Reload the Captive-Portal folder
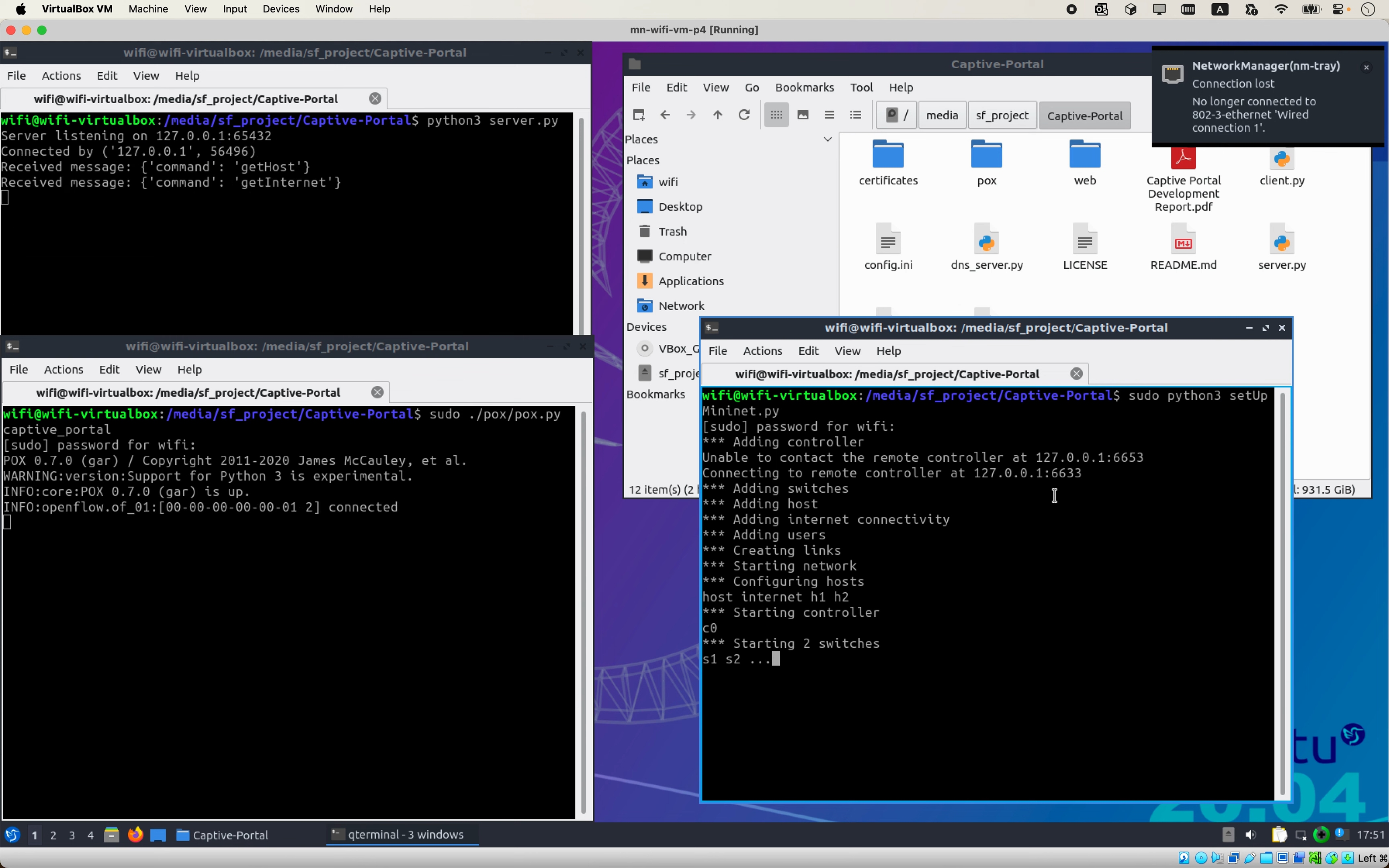1389x868 pixels. [x=744, y=115]
